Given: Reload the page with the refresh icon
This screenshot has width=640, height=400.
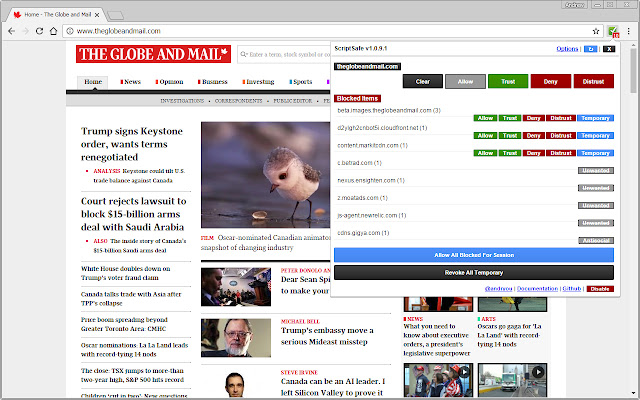Looking at the screenshot, I should point(39,31).
